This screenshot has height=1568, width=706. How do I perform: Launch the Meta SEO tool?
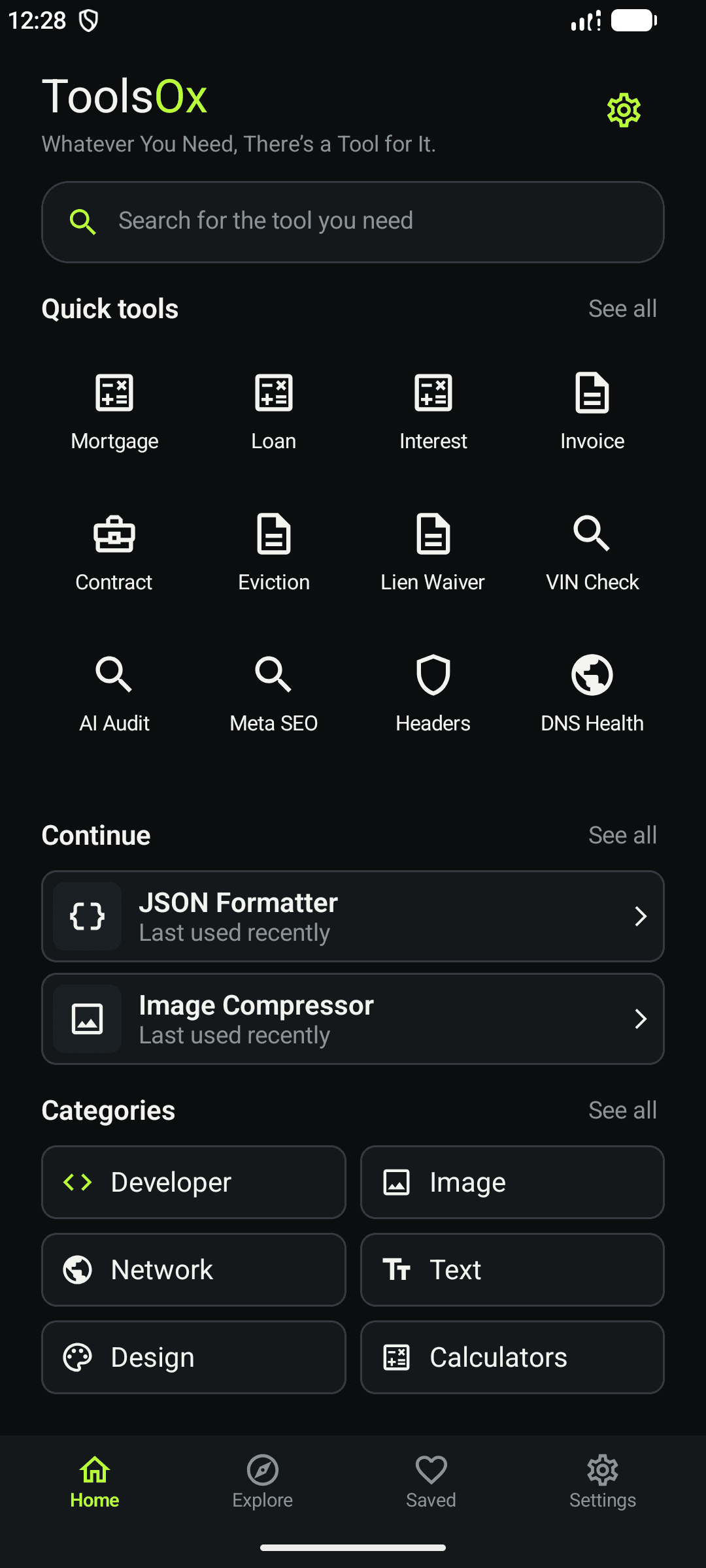274,694
